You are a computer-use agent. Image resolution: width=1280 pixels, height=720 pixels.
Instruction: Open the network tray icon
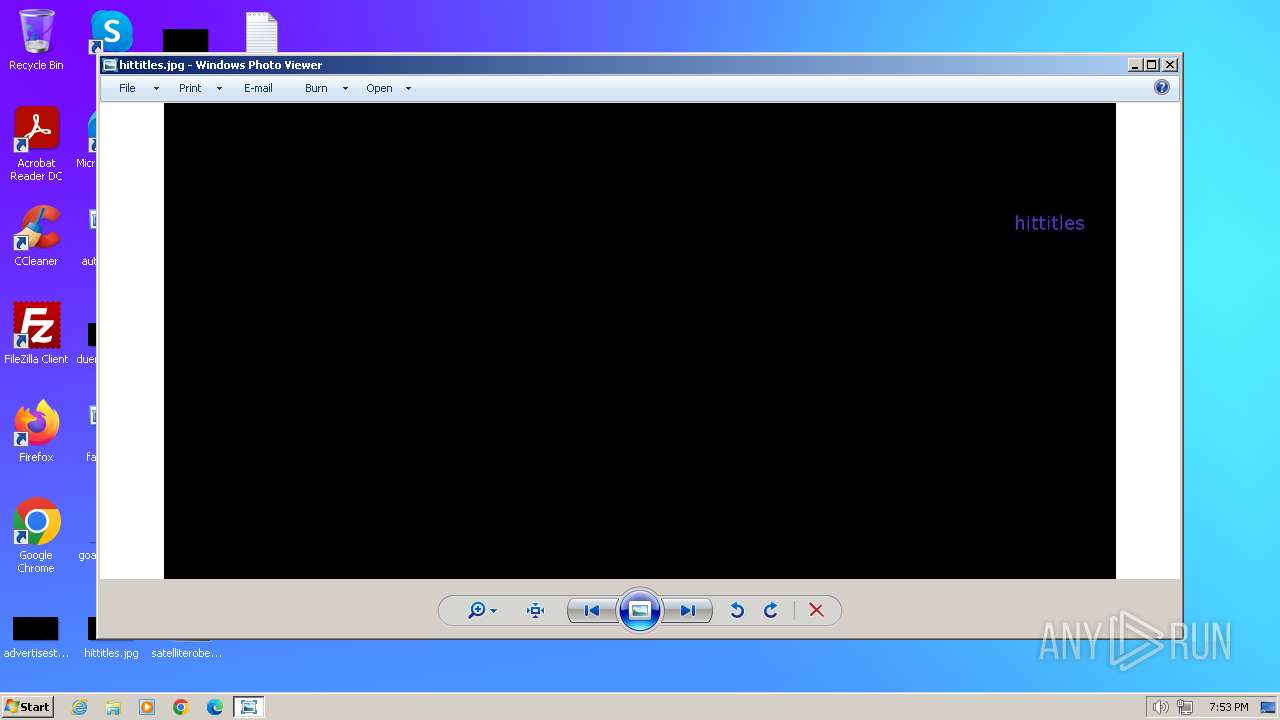[1185, 707]
